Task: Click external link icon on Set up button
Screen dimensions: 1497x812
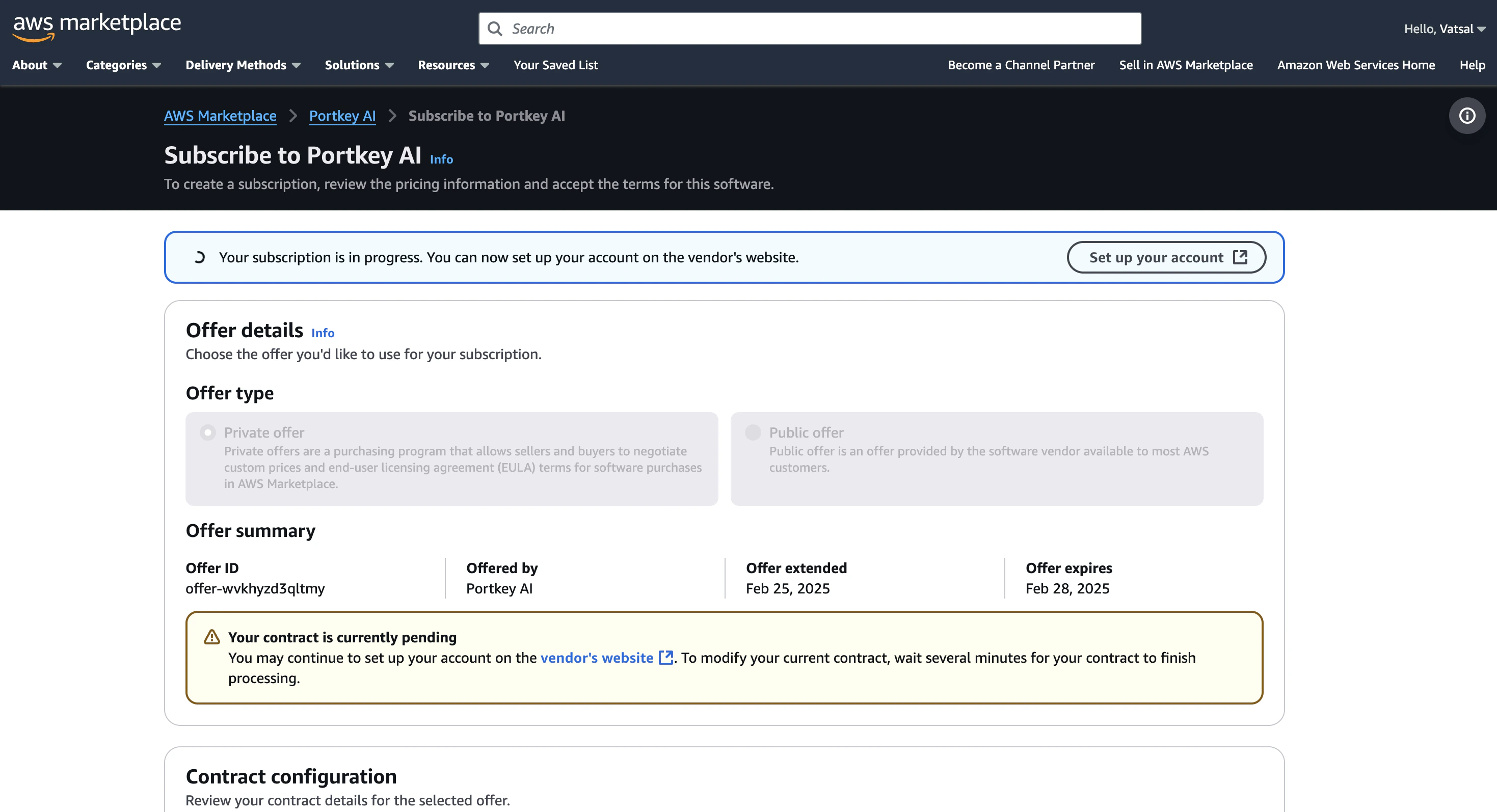Action: (x=1240, y=257)
